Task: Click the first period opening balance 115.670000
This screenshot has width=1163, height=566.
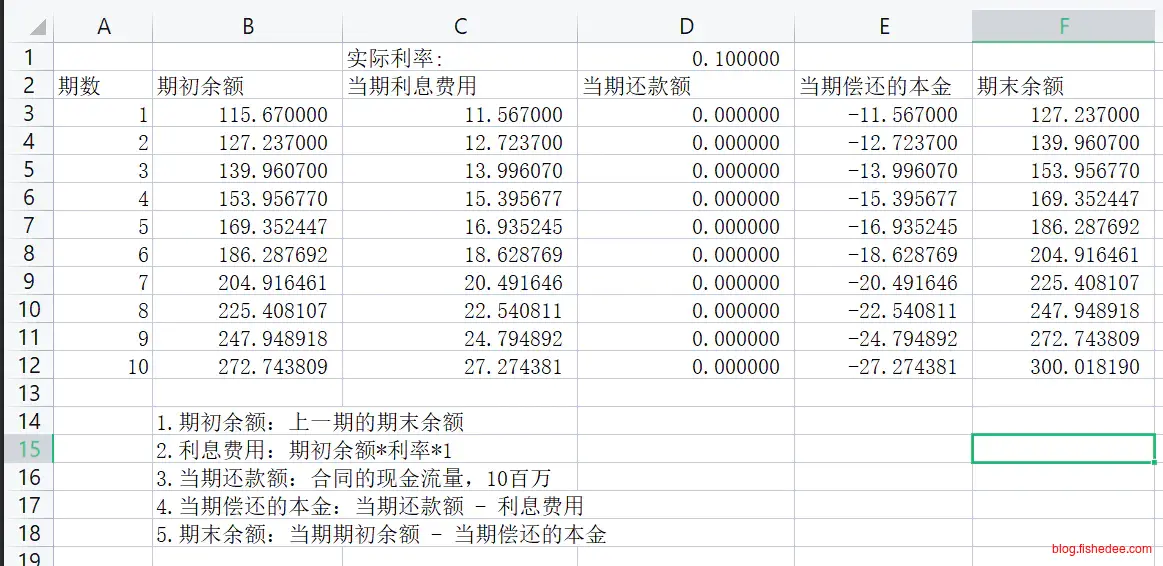Action: click(272, 115)
